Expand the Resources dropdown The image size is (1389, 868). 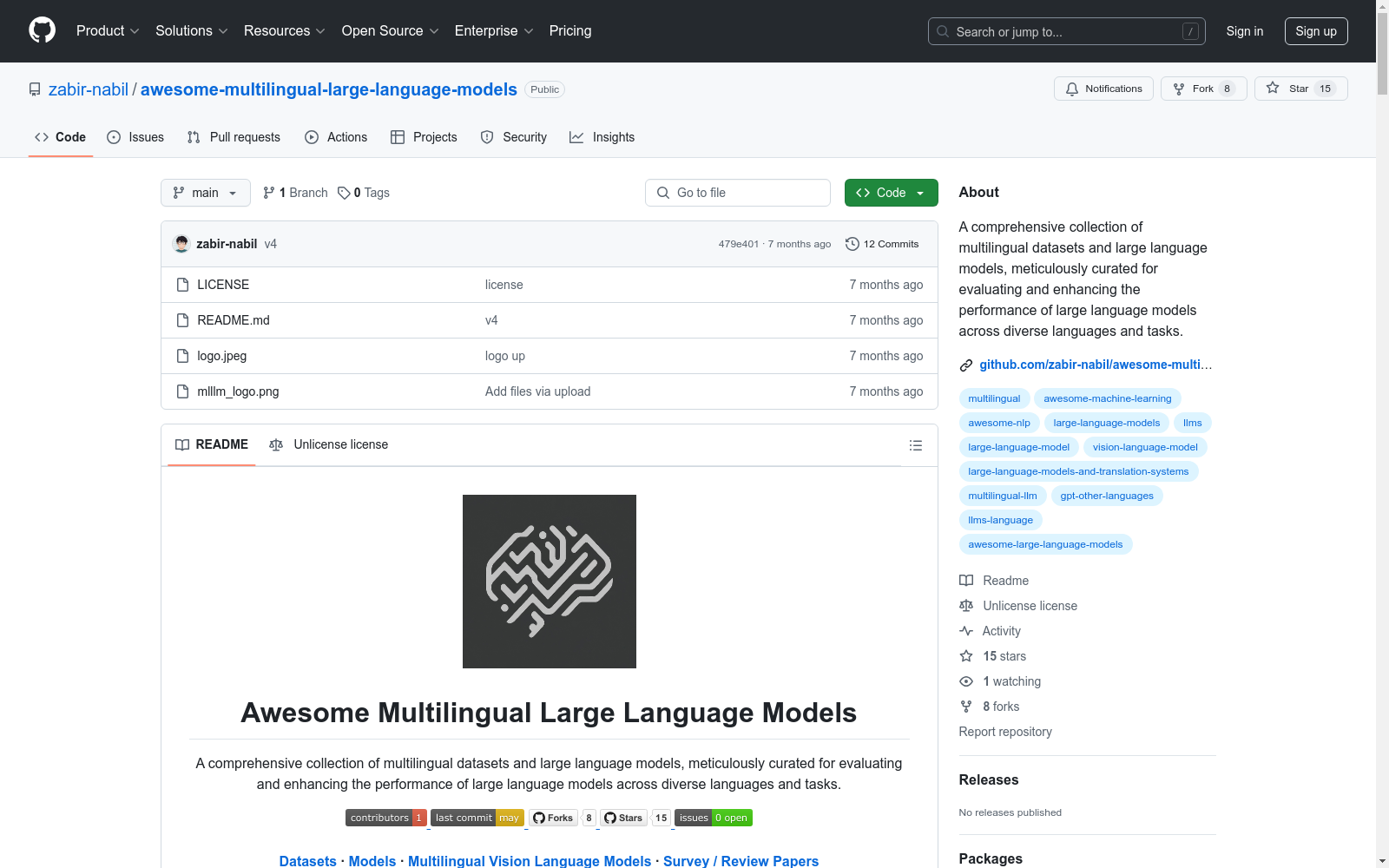pyautogui.click(x=285, y=30)
